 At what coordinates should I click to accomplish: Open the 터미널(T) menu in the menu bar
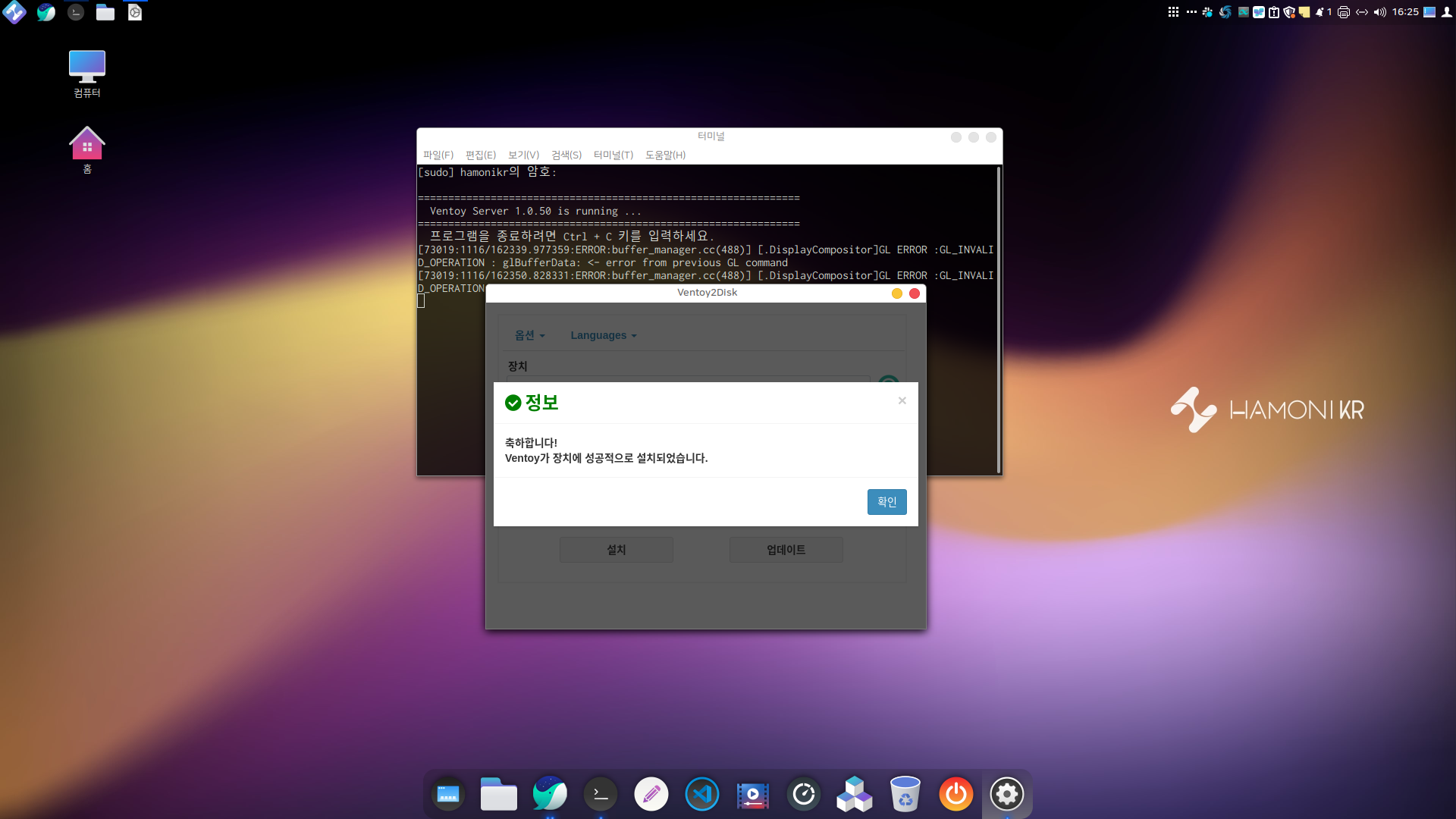click(x=613, y=155)
